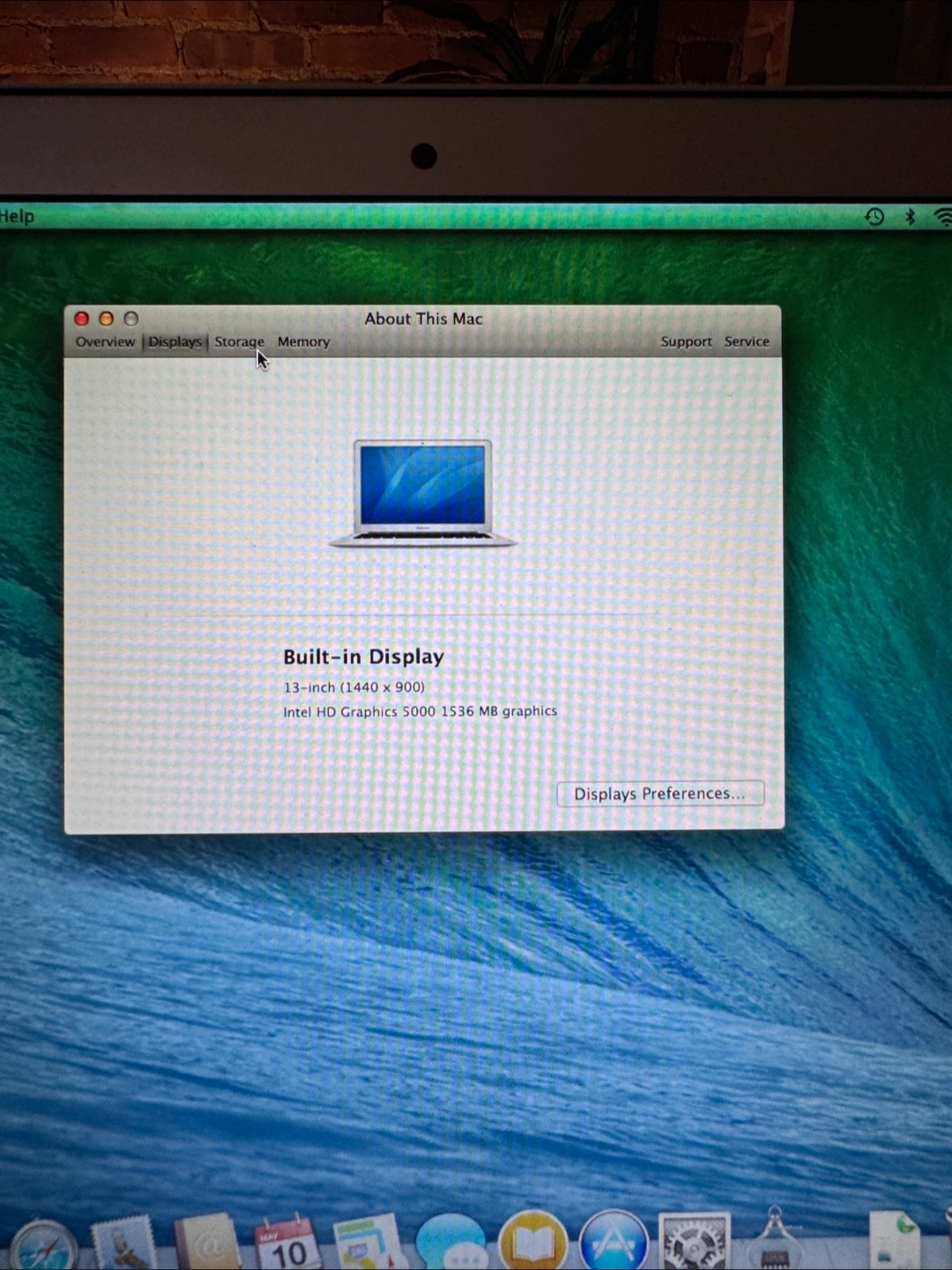Open the App Store in the Dock

point(614,1240)
